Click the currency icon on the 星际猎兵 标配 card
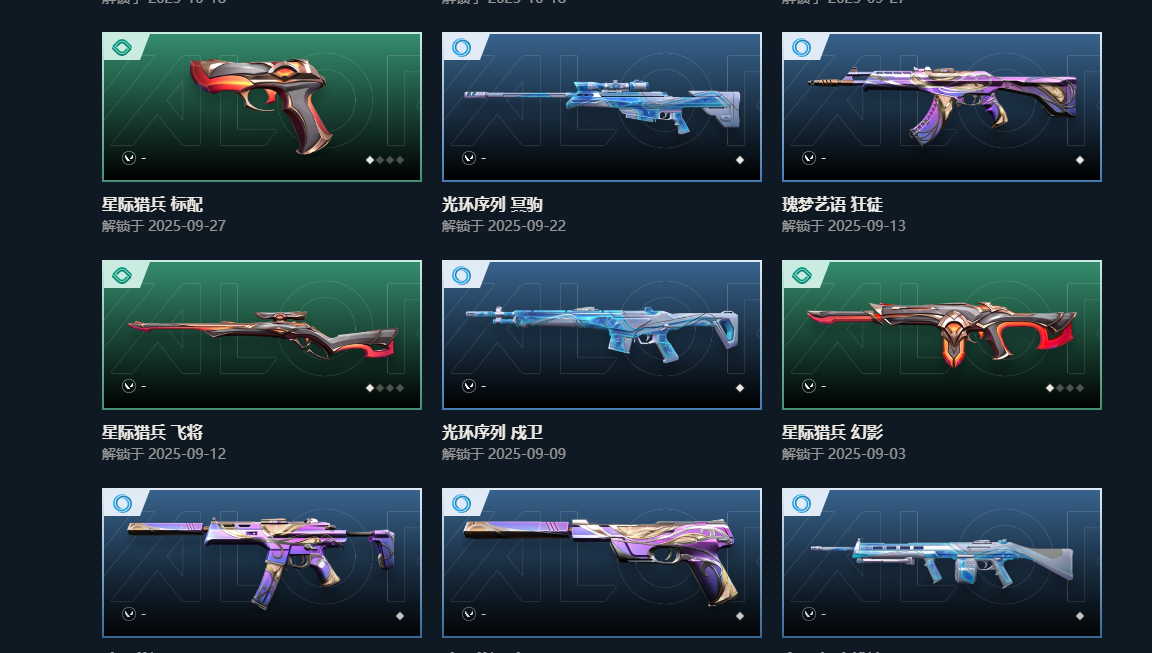Viewport: 1152px width, 653px height. 129,158
